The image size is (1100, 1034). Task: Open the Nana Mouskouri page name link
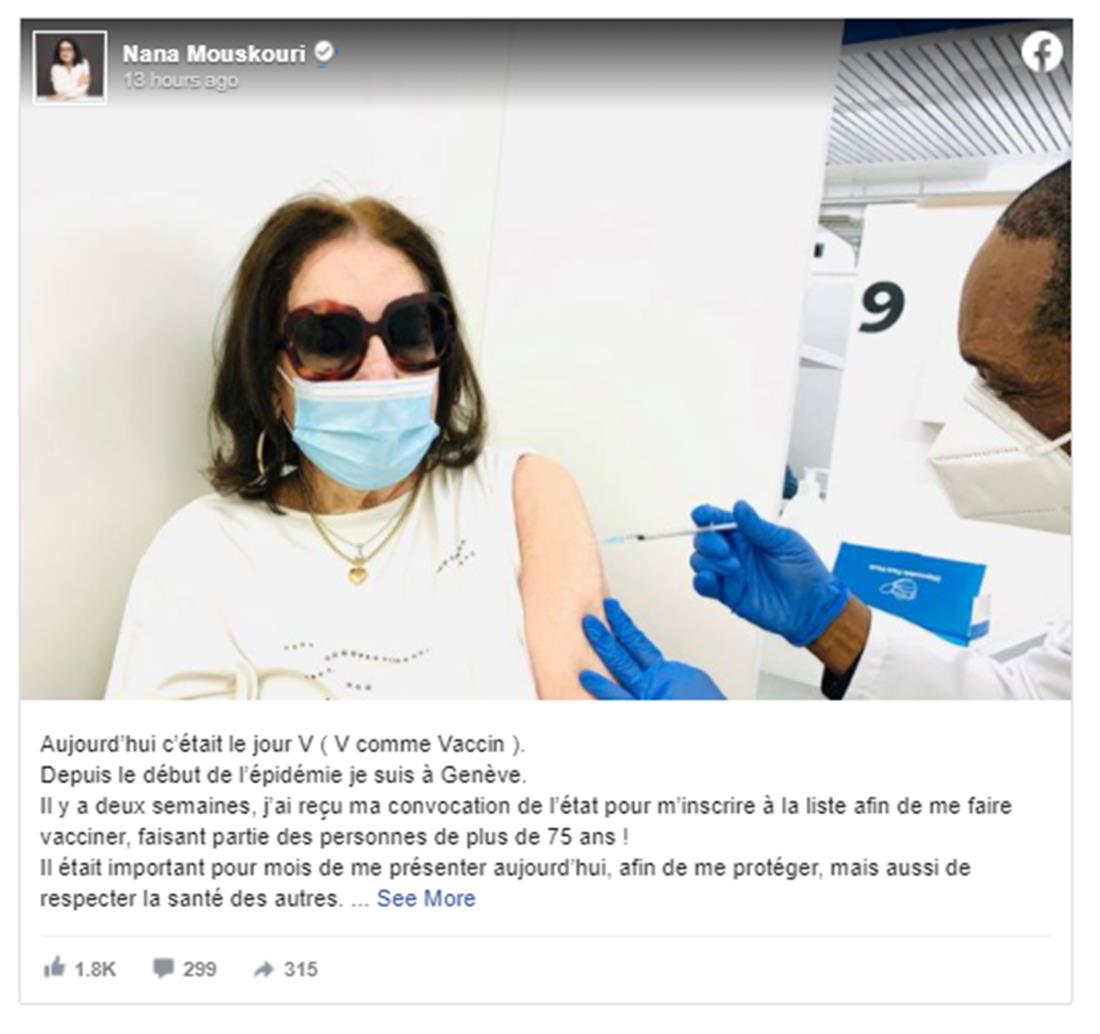coord(214,53)
